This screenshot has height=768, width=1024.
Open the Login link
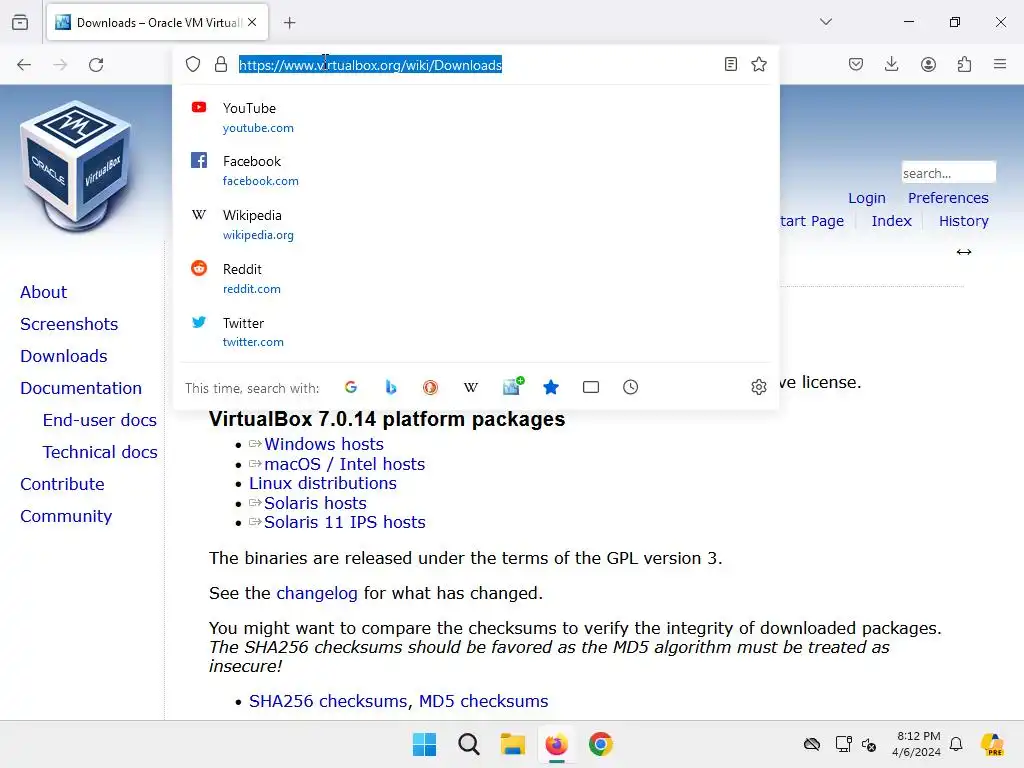pyautogui.click(x=867, y=198)
